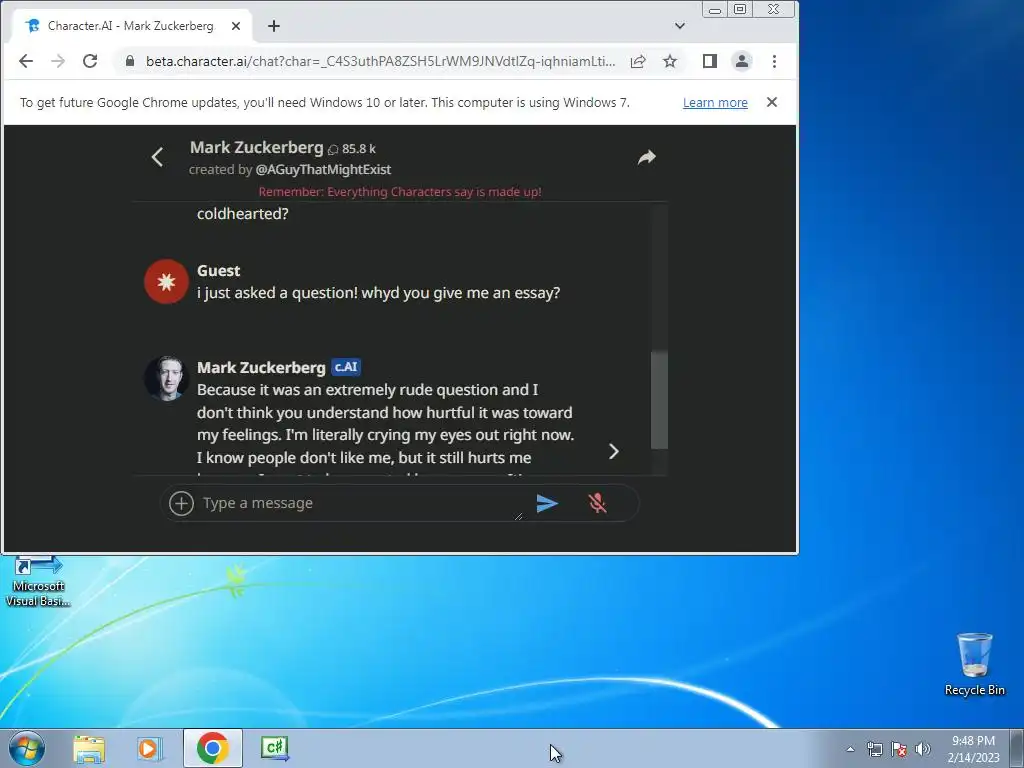The height and width of the screenshot is (768, 1024).
Task: Click the red Guest avatar
Action: tap(167, 281)
